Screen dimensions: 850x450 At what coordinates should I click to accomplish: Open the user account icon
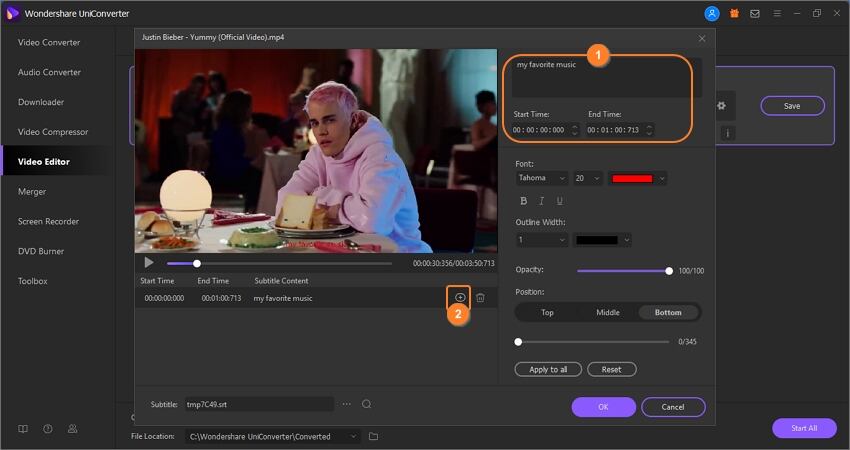(712, 14)
